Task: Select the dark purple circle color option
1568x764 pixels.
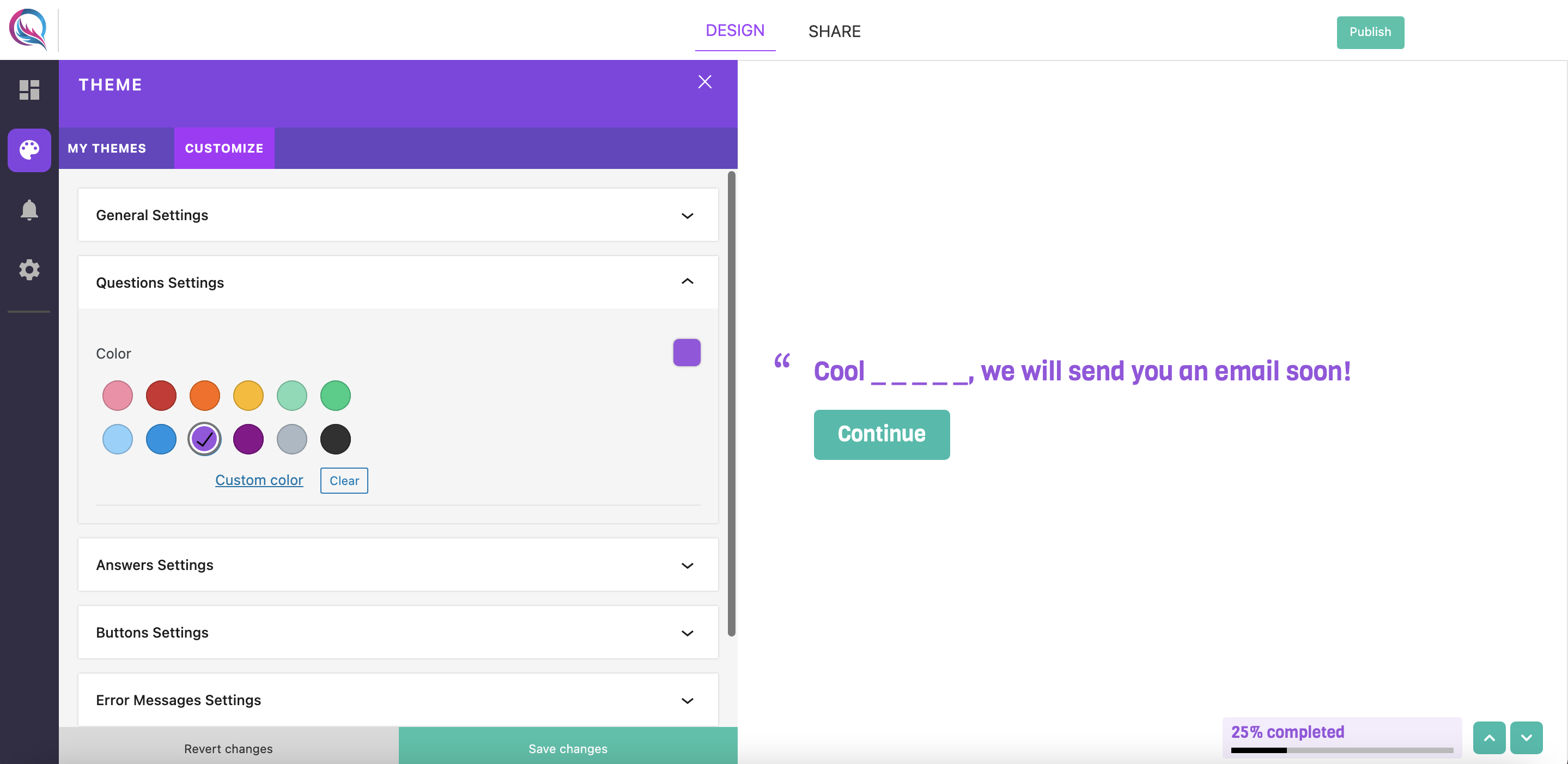Action: [248, 438]
